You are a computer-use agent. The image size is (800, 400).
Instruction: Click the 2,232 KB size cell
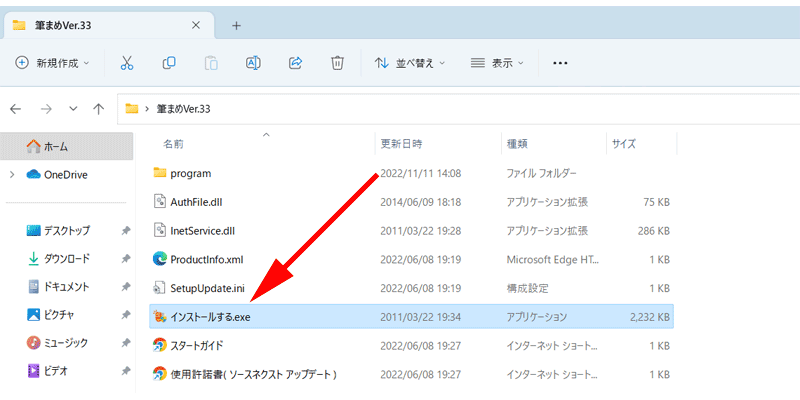pos(650,317)
